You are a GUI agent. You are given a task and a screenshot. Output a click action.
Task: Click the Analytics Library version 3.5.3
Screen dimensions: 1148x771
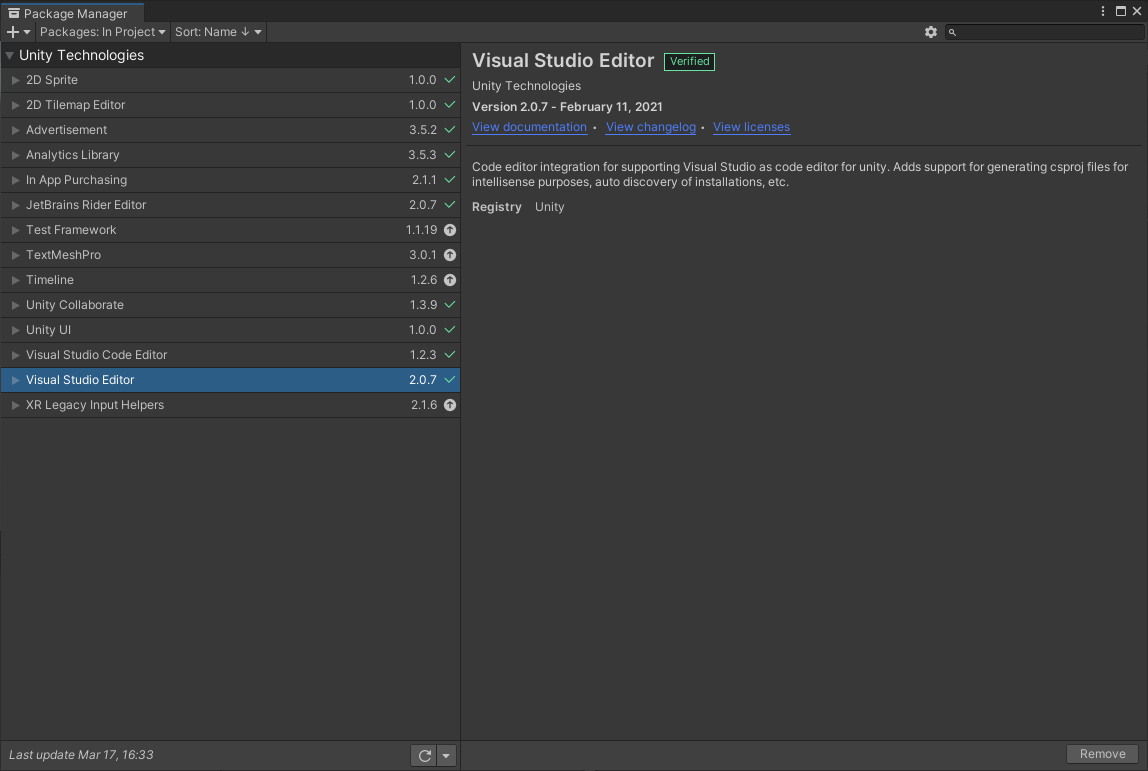tap(422, 155)
